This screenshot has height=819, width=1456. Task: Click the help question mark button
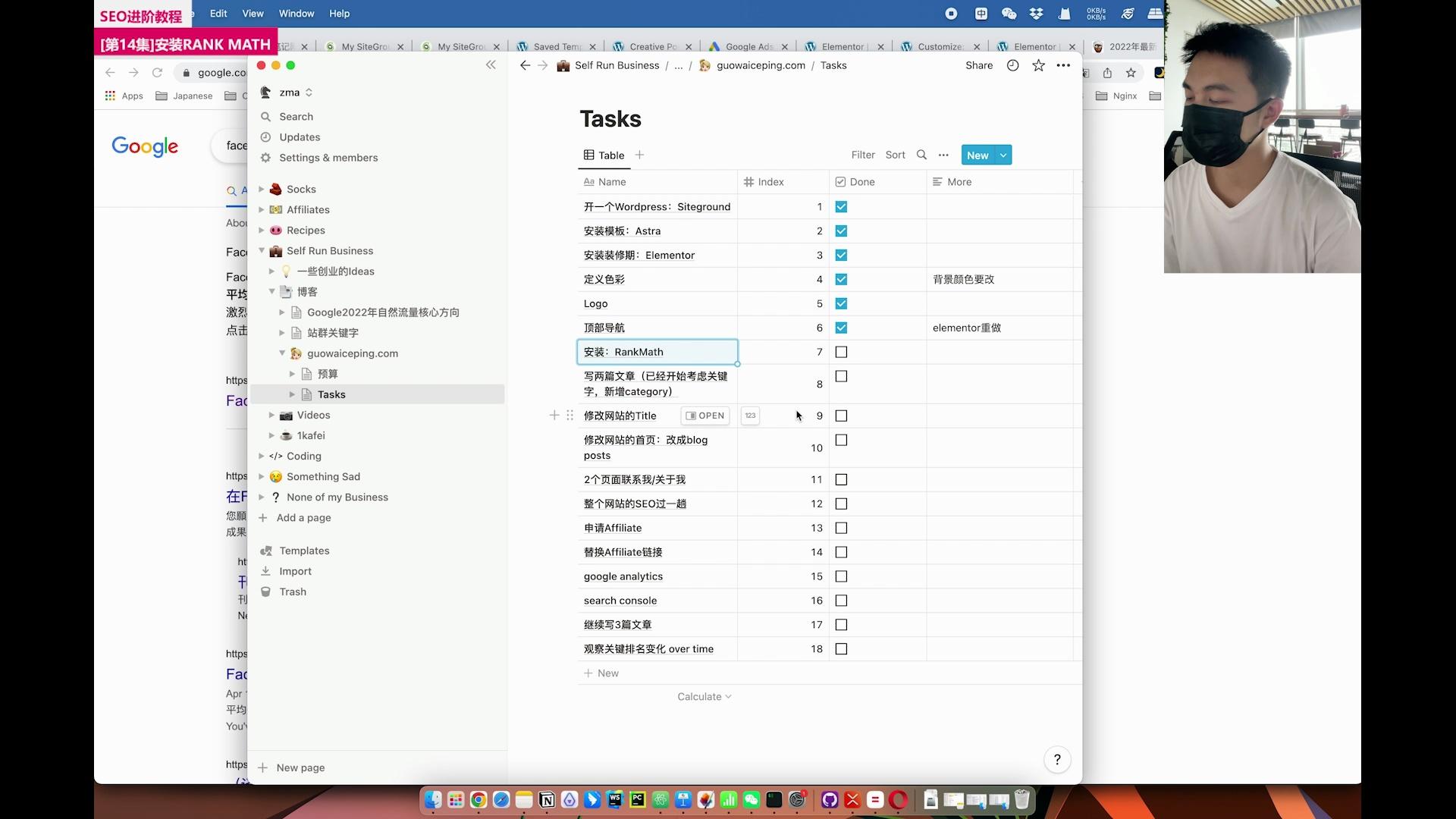click(1057, 759)
